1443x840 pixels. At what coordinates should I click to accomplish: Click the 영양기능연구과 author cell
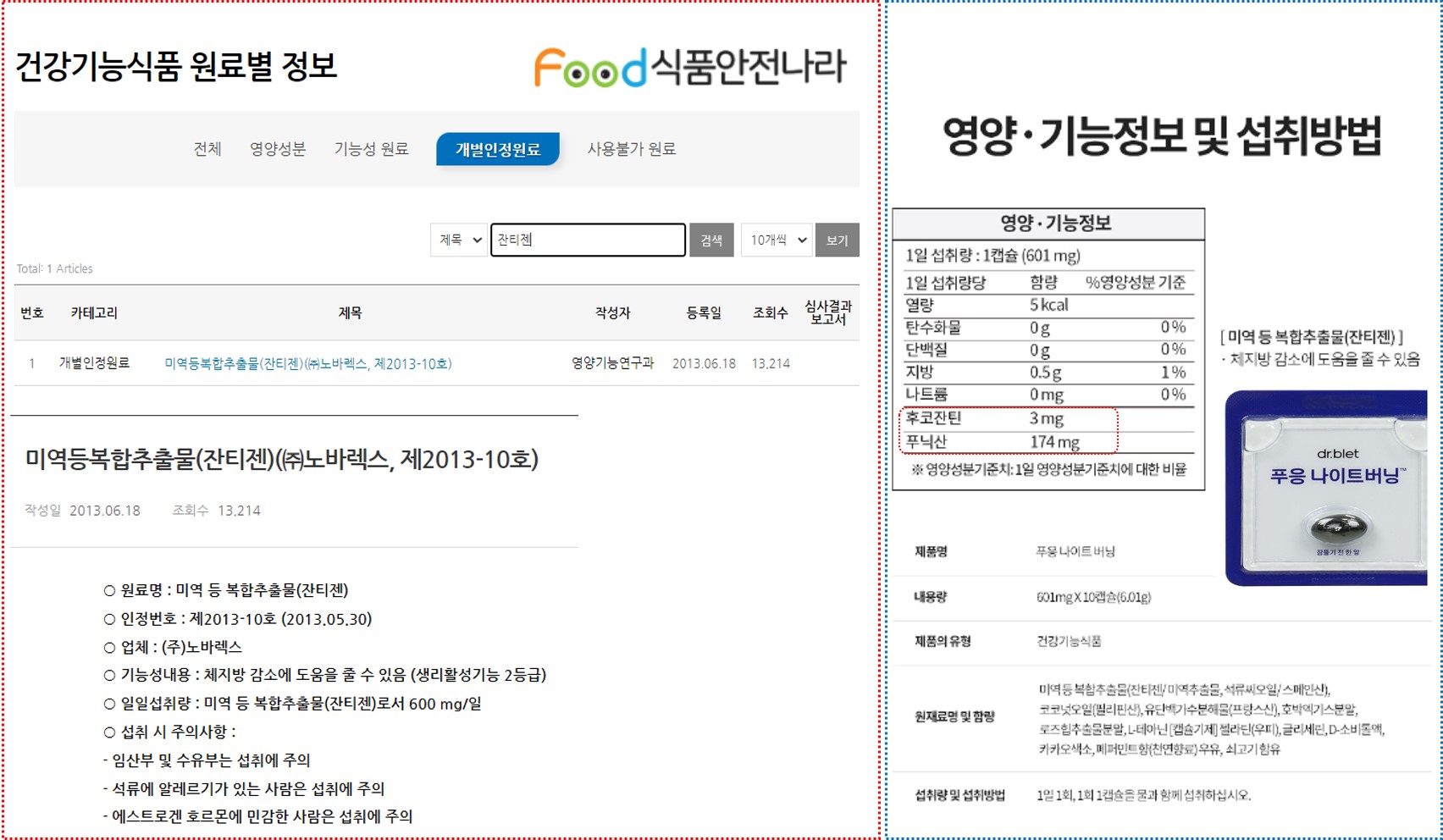(612, 363)
